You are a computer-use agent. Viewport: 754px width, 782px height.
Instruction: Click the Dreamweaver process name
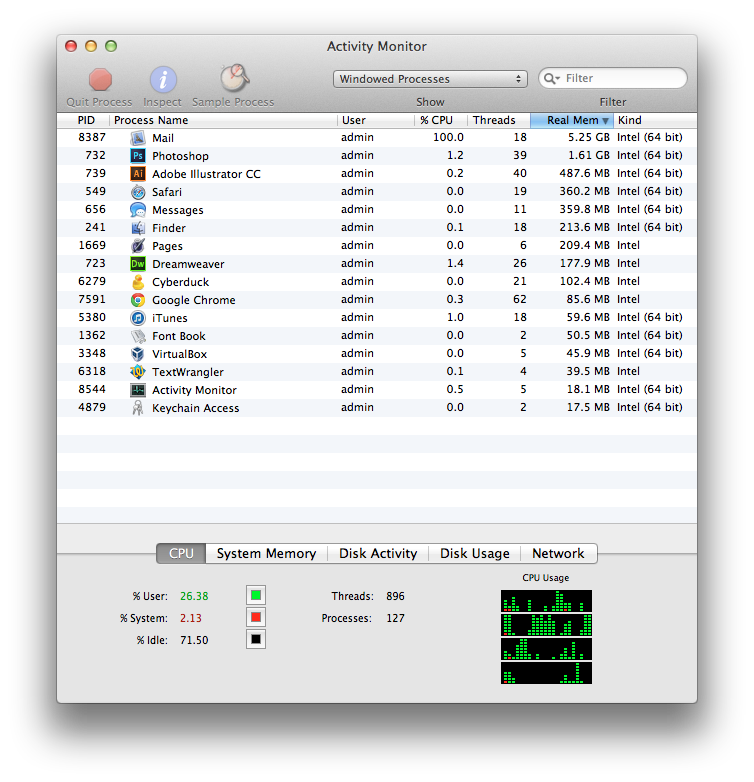(x=188, y=264)
